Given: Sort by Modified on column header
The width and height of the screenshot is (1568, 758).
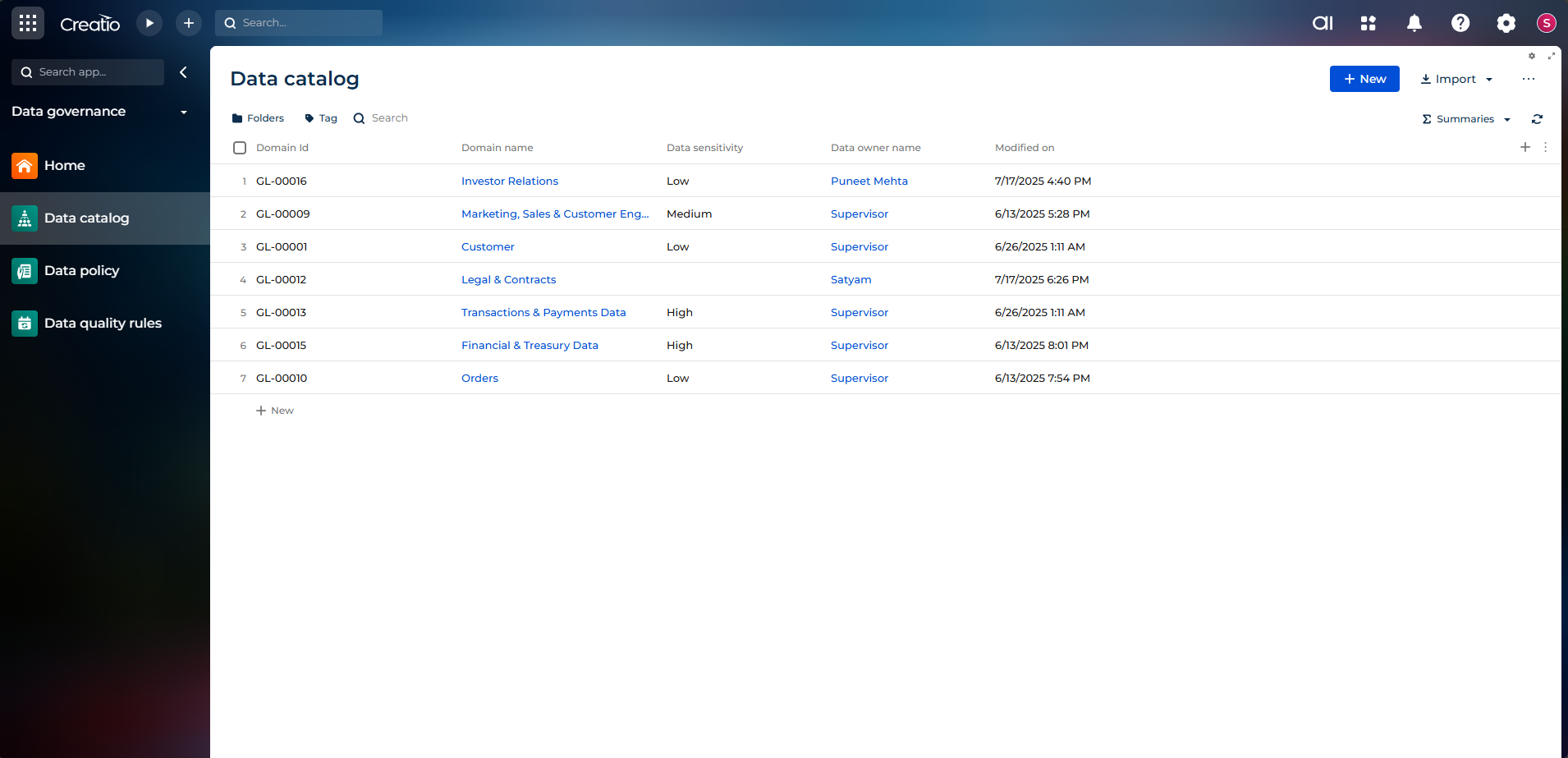Looking at the screenshot, I should point(1025,148).
